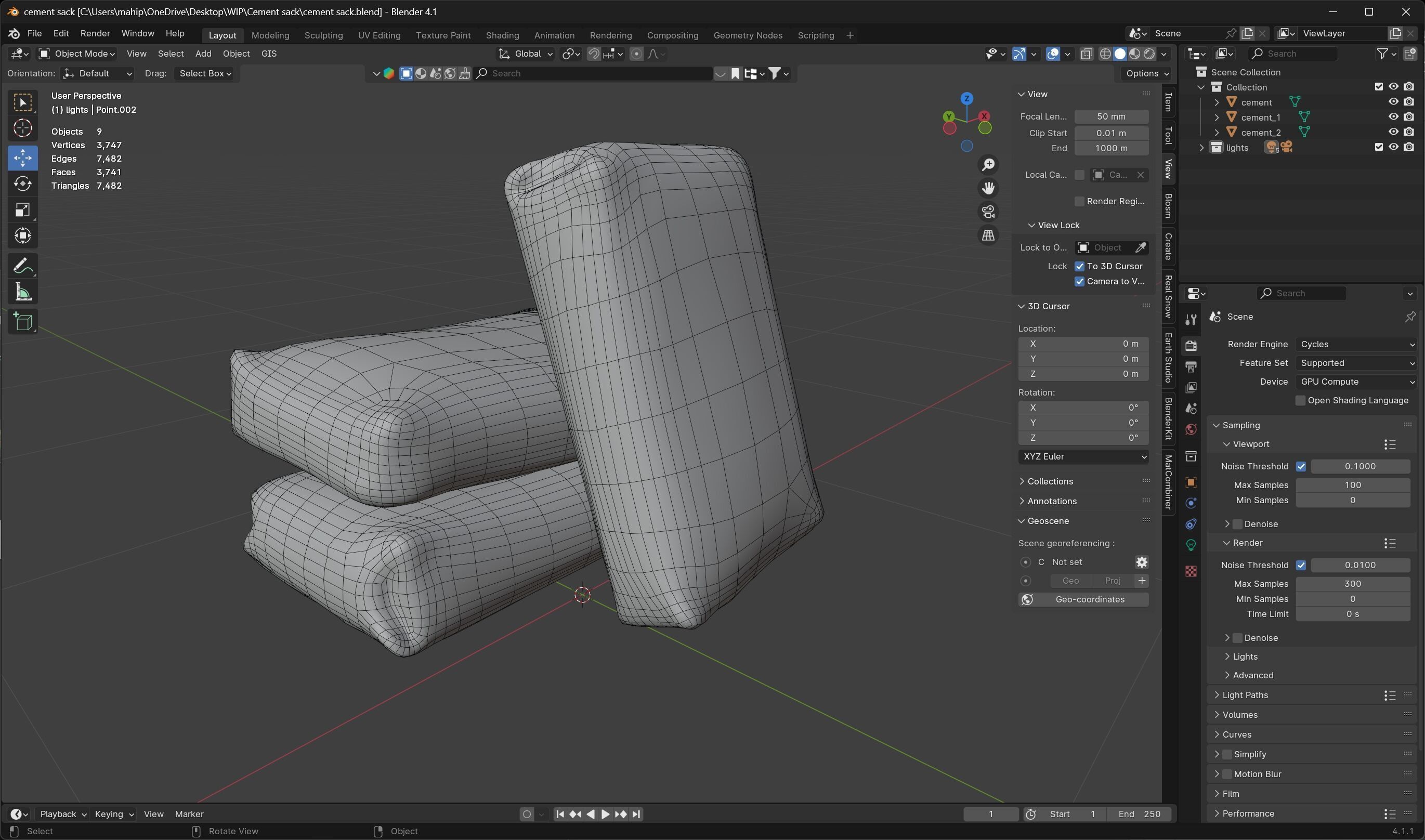Image resolution: width=1425 pixels, height=840 pixels.
Task: Switch to the UV Editing workspace tab
Action: coord(379,35)
